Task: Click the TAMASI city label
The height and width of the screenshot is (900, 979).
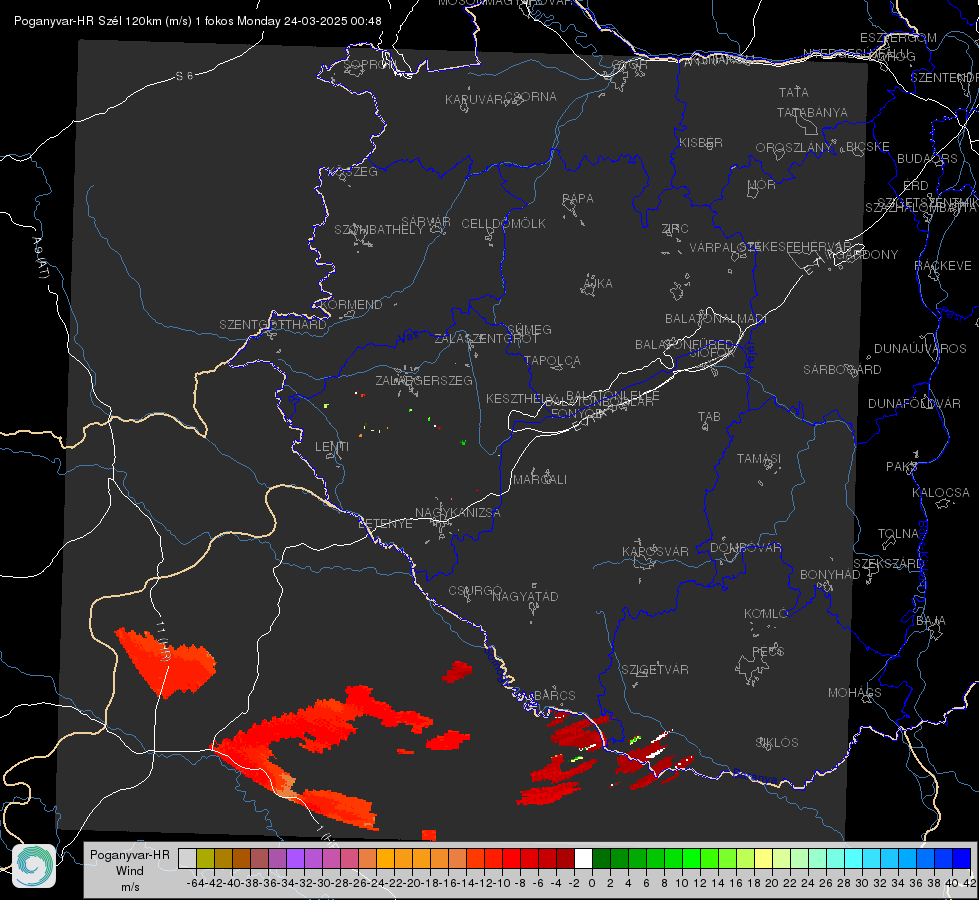Action: coord(759,458)
